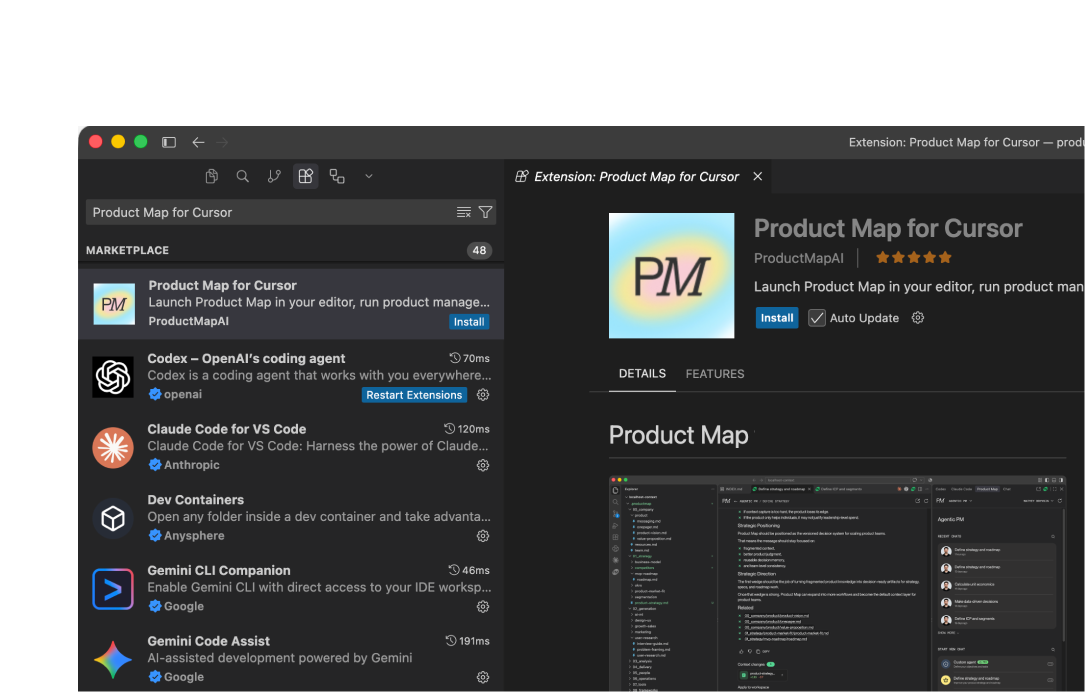This screenshot has width=1085, height=692.
Task: Toggle the Auto Update checkbox
Action: click(817, 318)
